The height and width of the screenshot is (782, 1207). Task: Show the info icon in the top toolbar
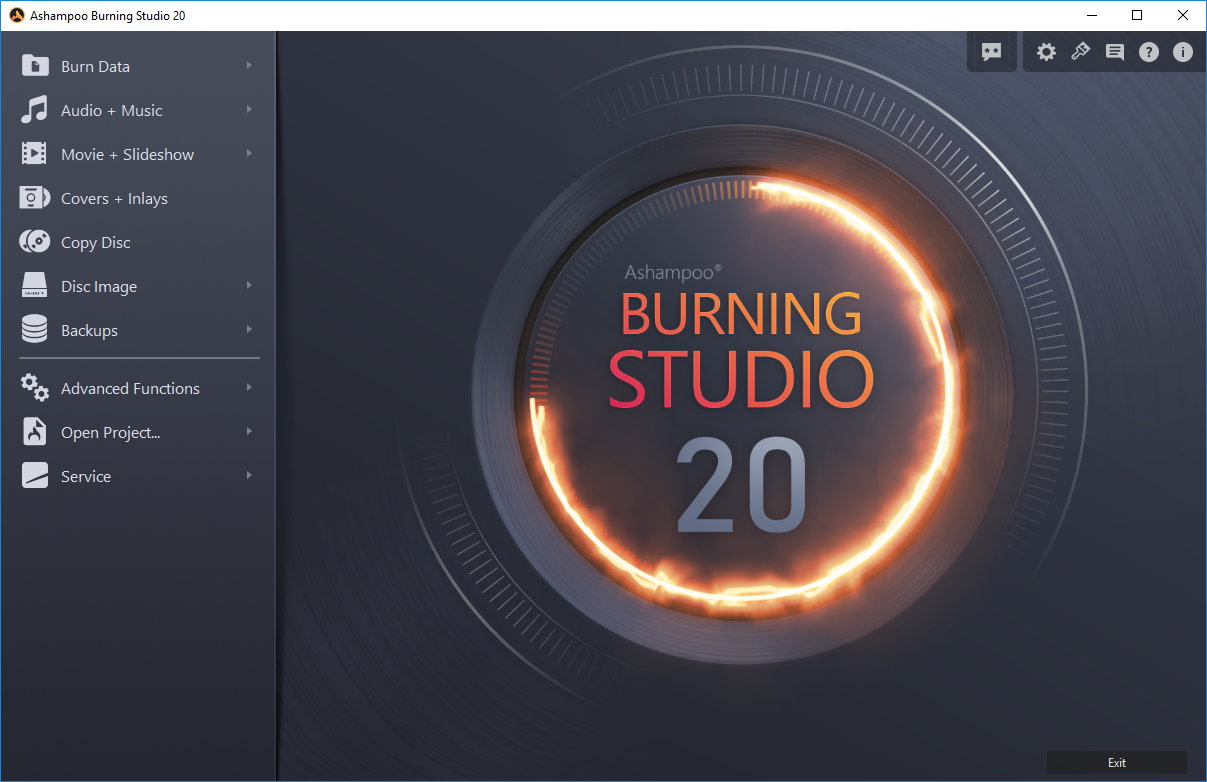(1183, 52)
